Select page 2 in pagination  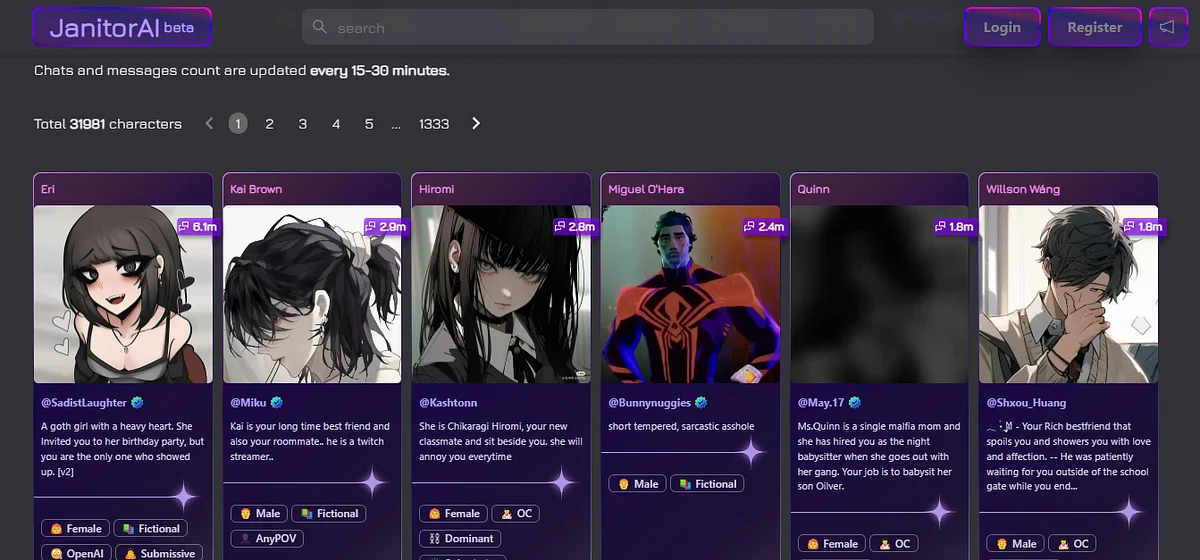pyautogui.click(x=269, y=124)
